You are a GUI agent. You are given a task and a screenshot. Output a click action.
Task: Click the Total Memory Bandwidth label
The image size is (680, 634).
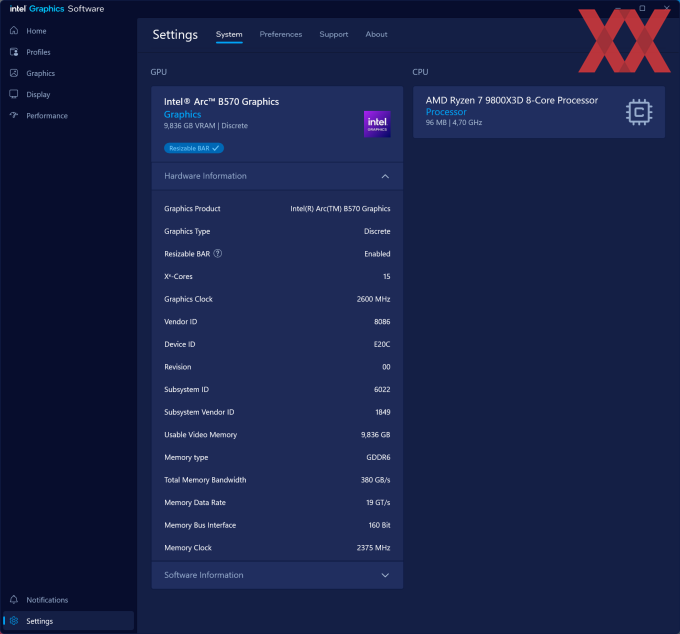tap(205, 480)
